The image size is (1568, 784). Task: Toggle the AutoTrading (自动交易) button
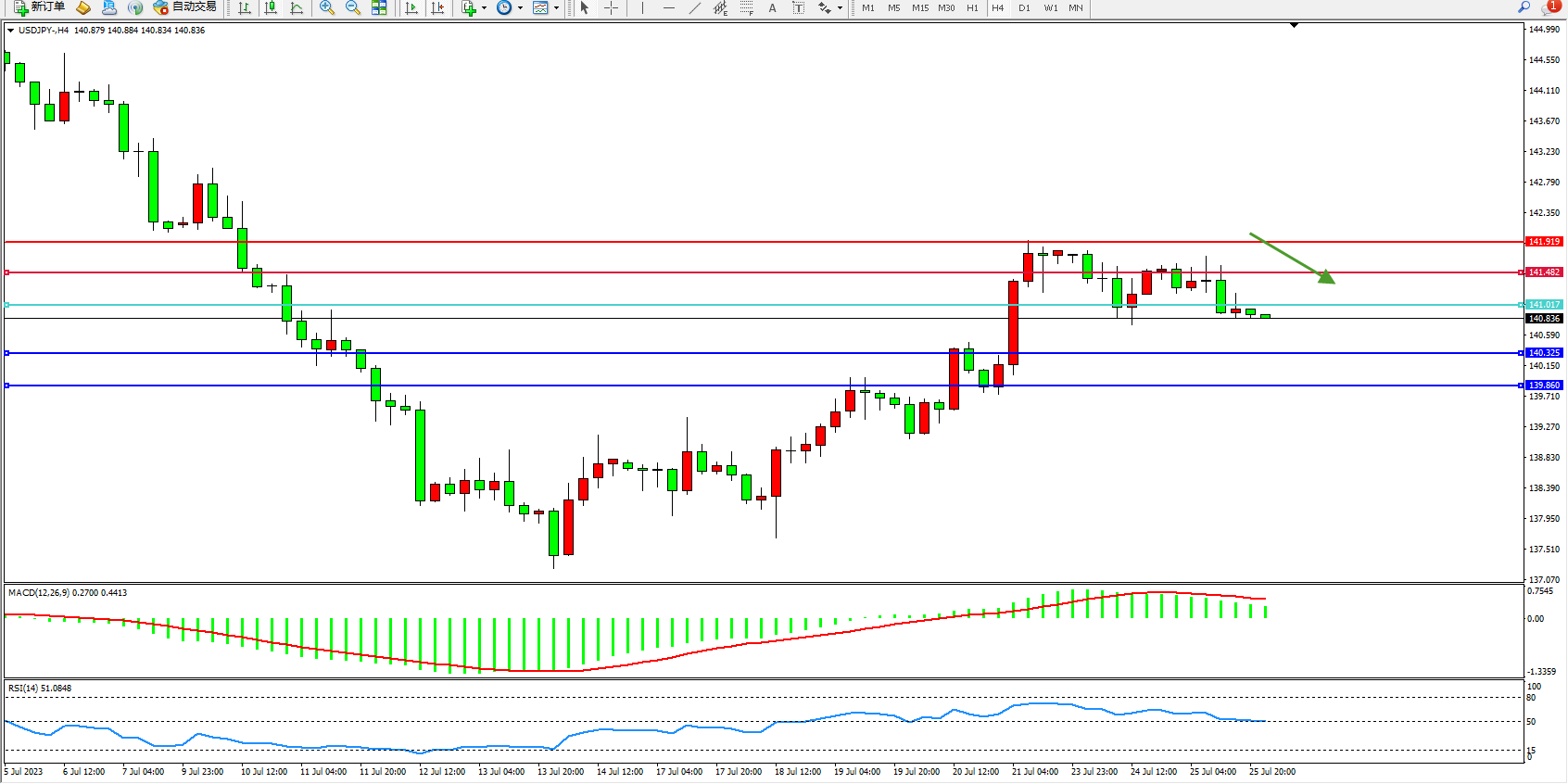coord(184,7)
